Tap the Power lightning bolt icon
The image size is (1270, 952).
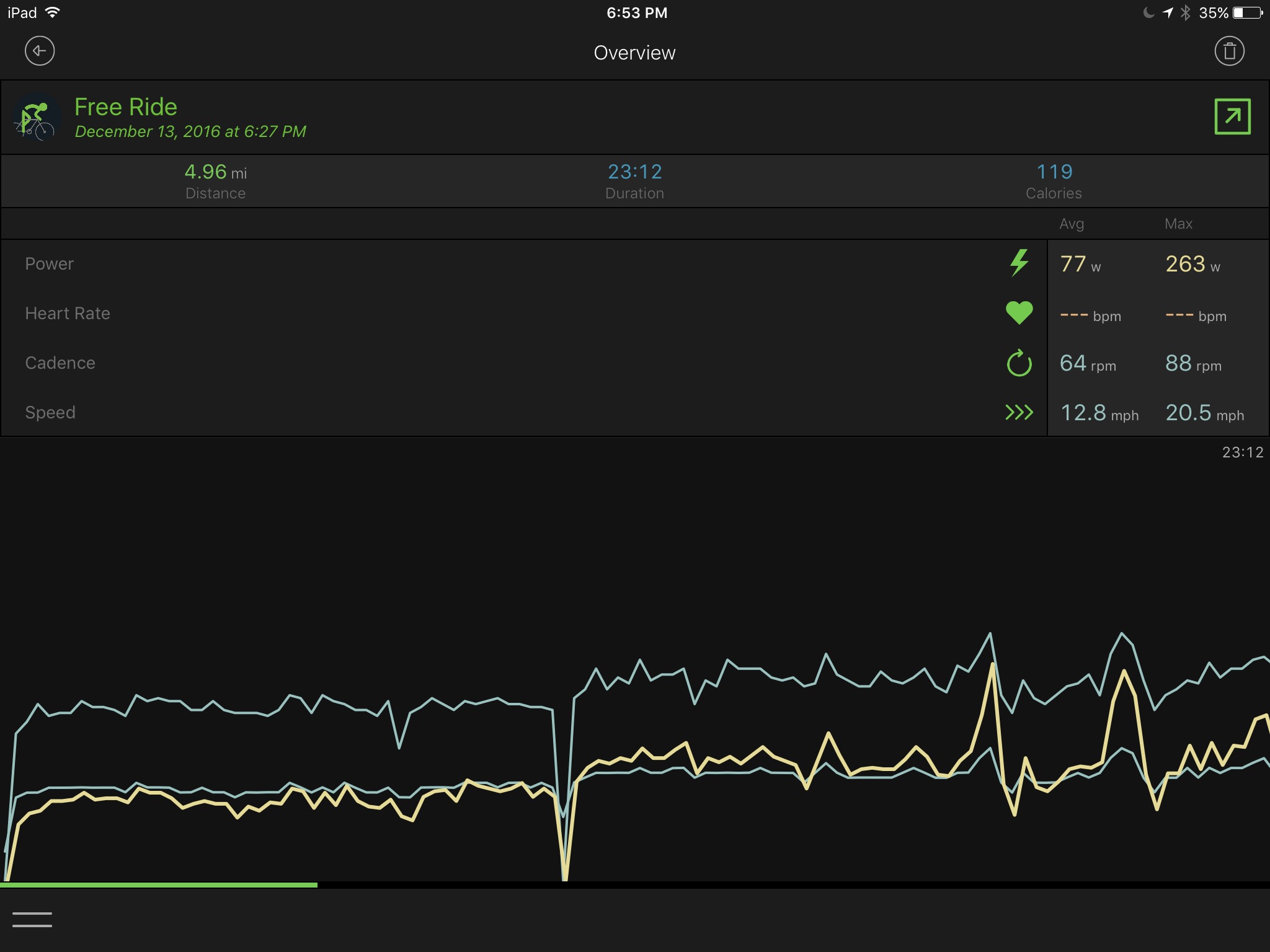[1019, 263]
